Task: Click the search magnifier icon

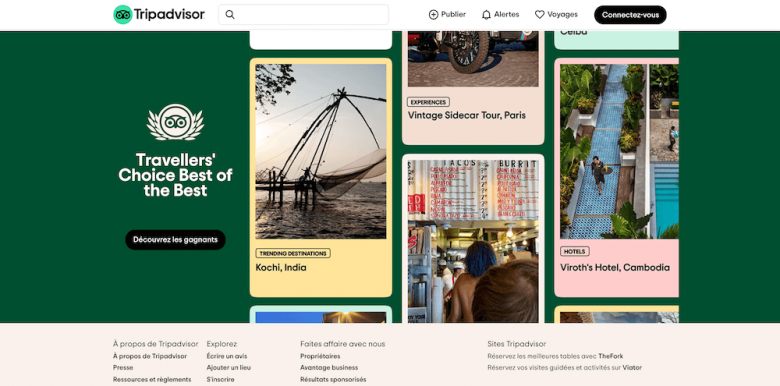Action: tap(230, 15)
